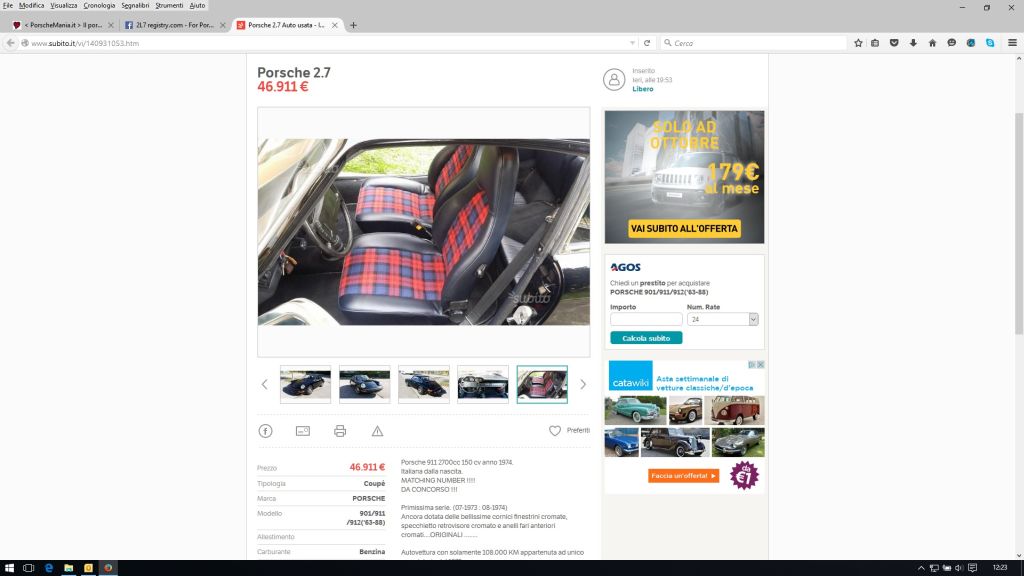The width and height of the screenshot is (1024, 576).
Task: Open the Modifica menu
Action: click(x=31, y=5)
